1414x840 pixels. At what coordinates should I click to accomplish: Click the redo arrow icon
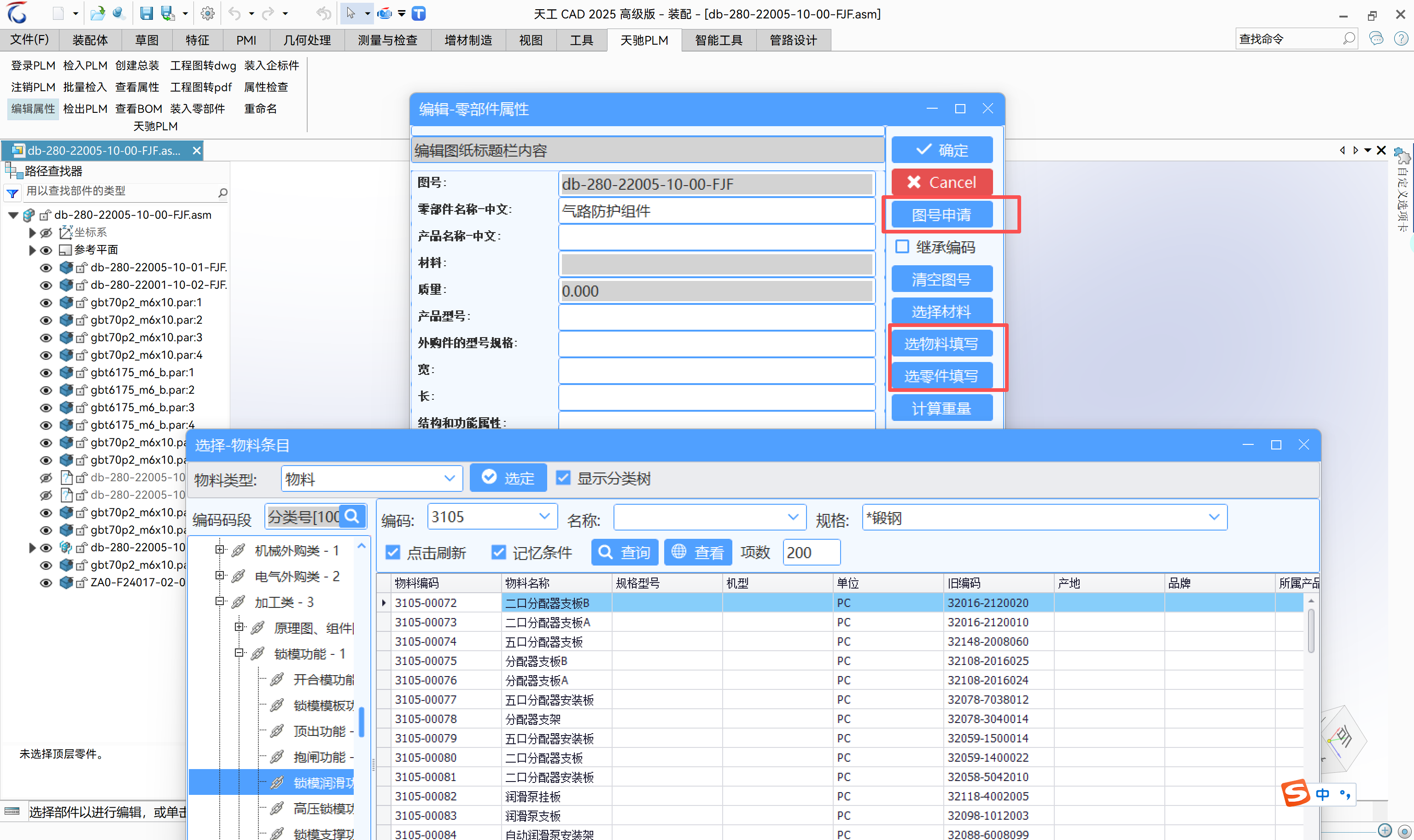[267, 13]
